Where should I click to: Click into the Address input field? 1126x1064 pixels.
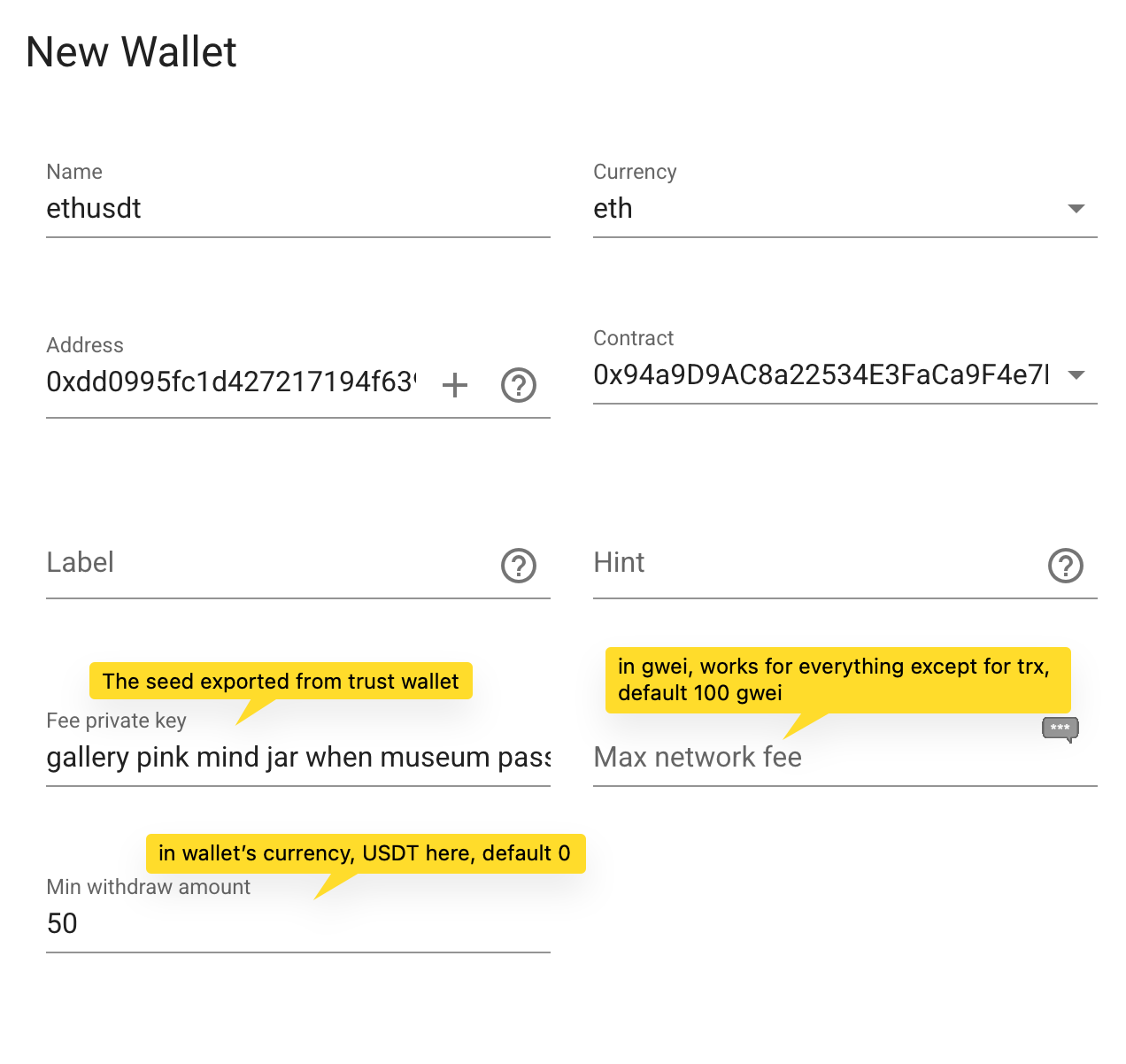point(230,382)
